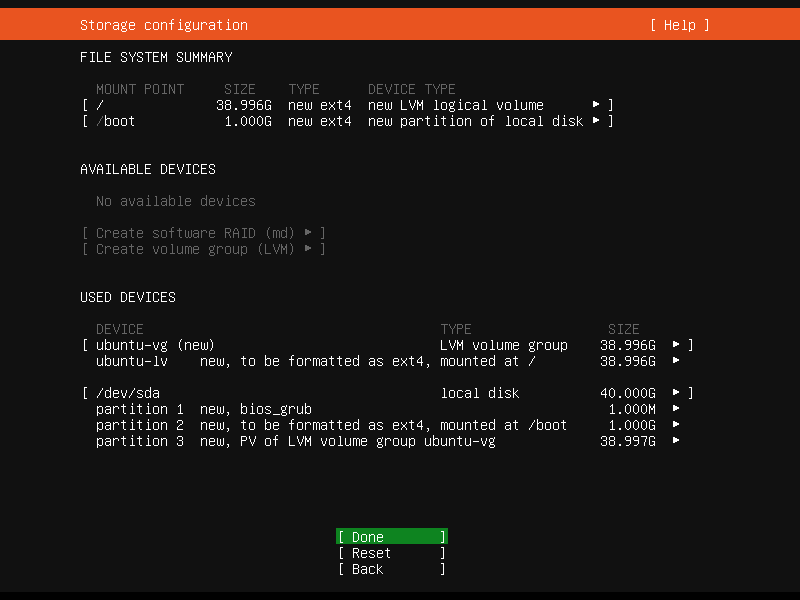The width and height of the screenshot is (800, 600).
Task: Click the arrow next to partition 2 /boot
Action: (x=676, y=424)
